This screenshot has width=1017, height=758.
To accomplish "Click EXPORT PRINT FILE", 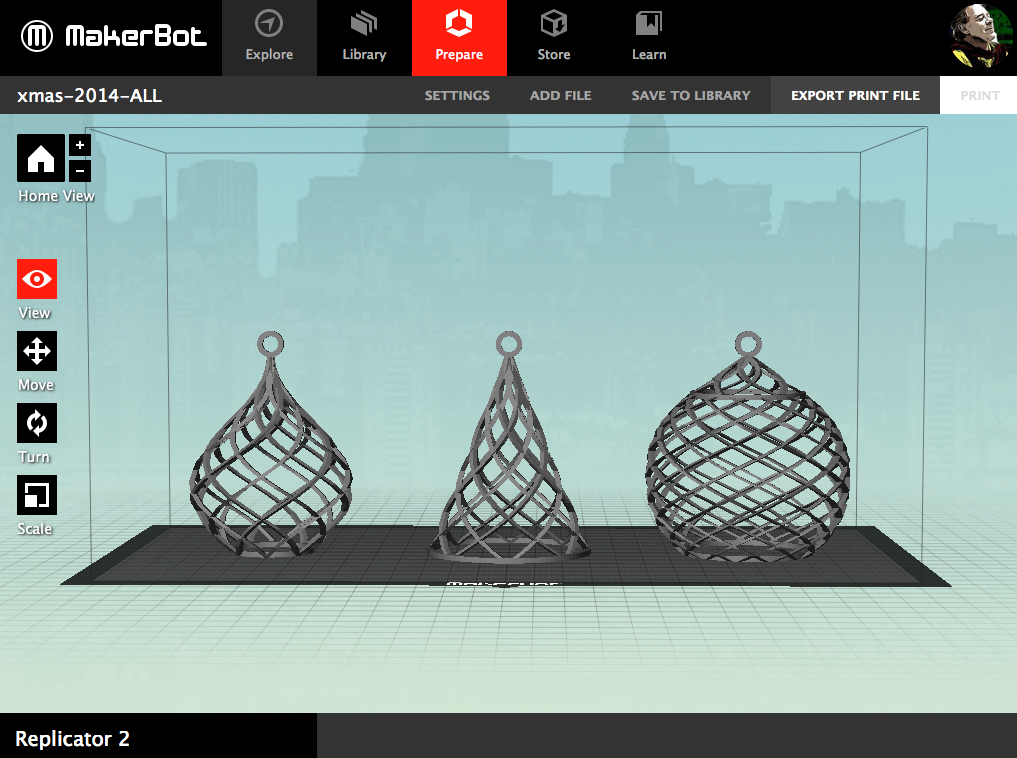I will [x=855, y=95].
